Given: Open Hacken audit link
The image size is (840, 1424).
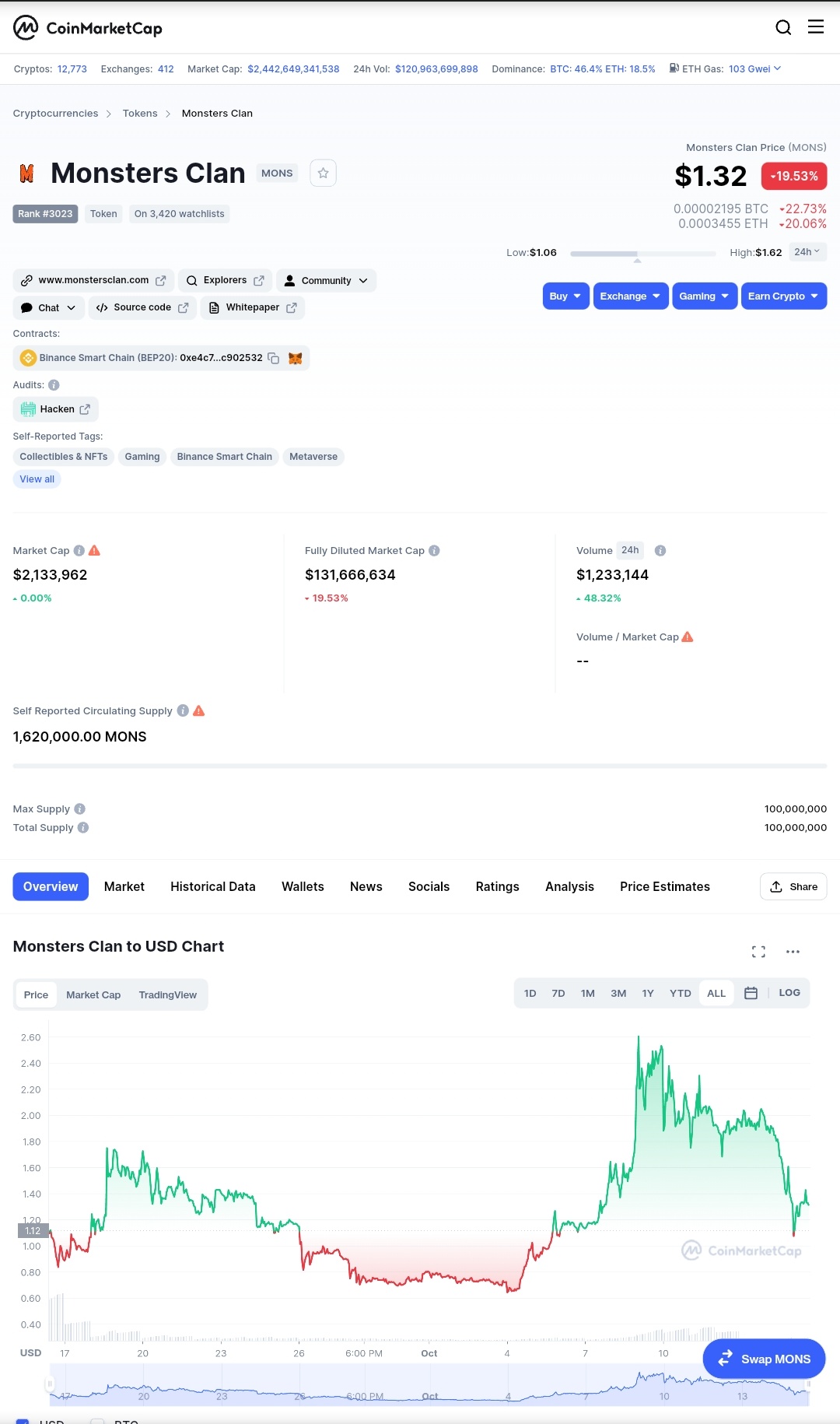Looking at the screenshot, I should [56, 409].
